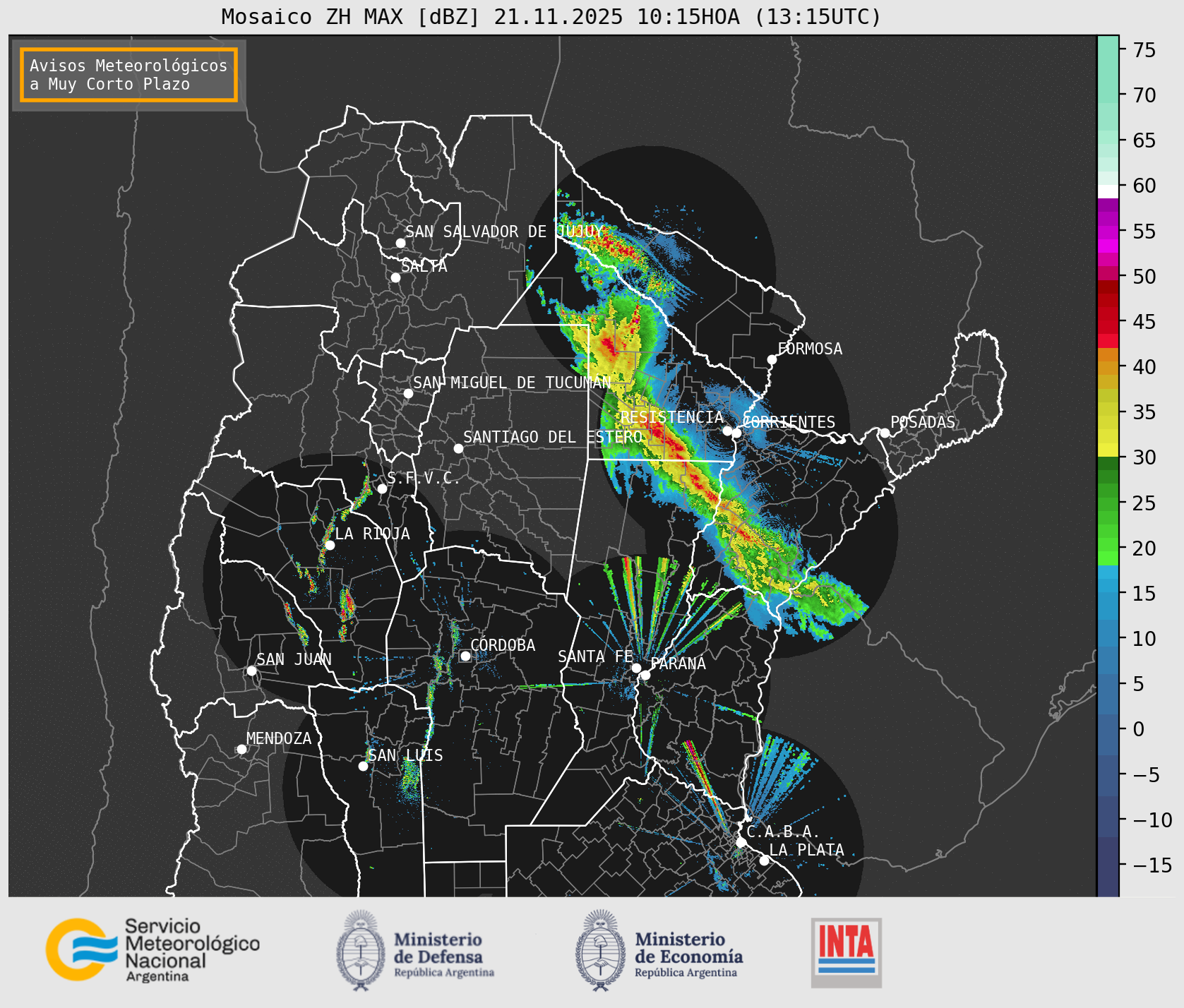Click the MENDOZA city marker dot
The width and height of the screenshot is (1184, 1008).
point(241,749)
